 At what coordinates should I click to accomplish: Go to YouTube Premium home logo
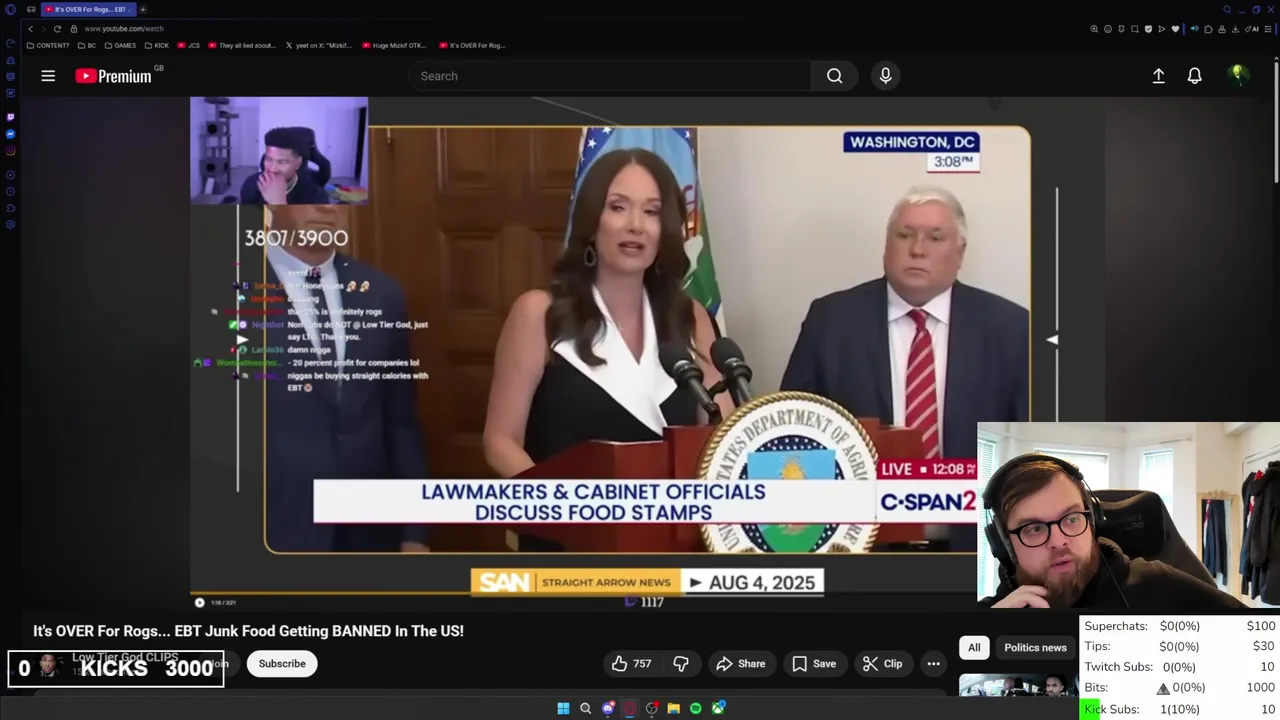(114, 76)
